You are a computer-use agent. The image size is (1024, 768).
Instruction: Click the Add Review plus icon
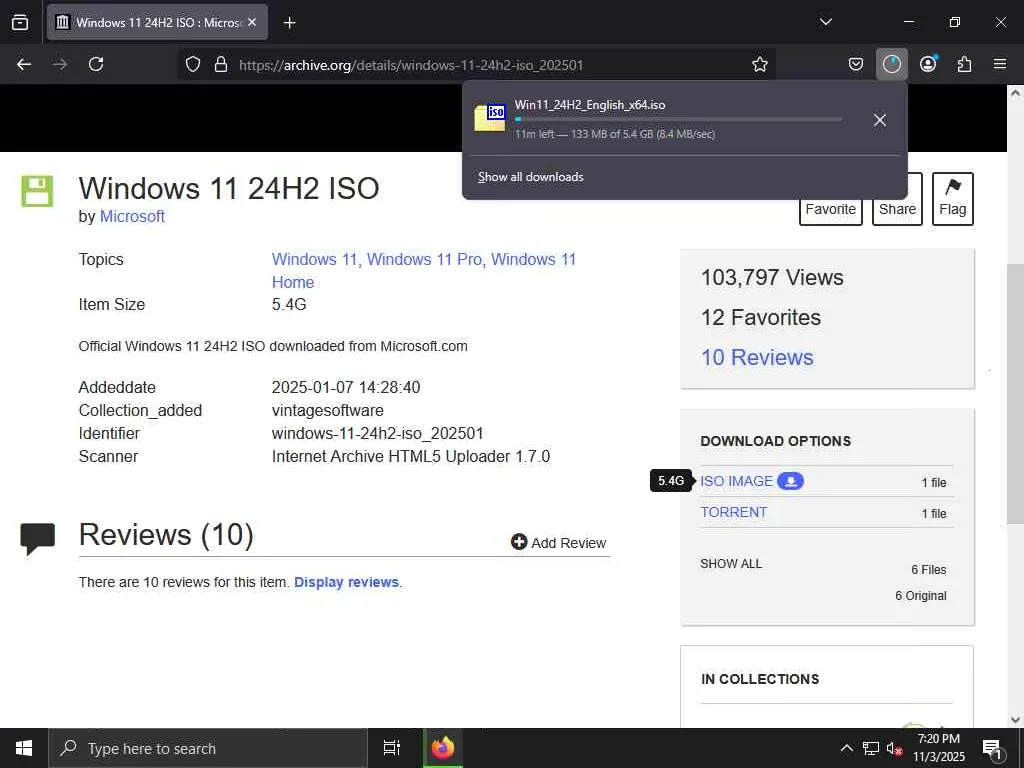coord(519,542)
